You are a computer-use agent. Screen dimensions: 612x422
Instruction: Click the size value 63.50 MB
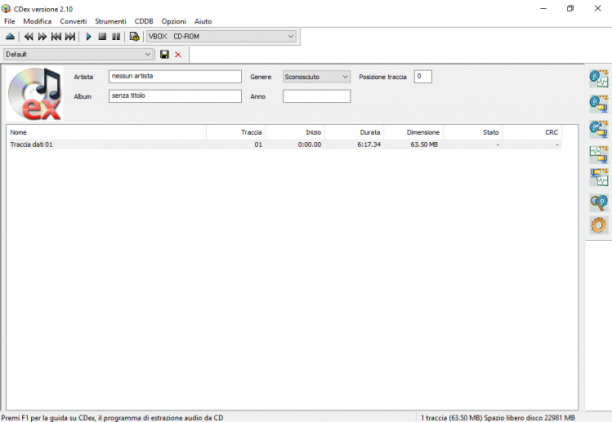coord(424,144)
